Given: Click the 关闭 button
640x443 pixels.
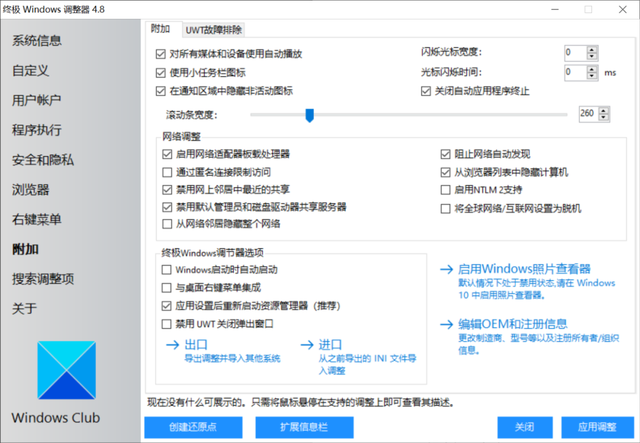Looking at the screenshot, I should 524,427.
